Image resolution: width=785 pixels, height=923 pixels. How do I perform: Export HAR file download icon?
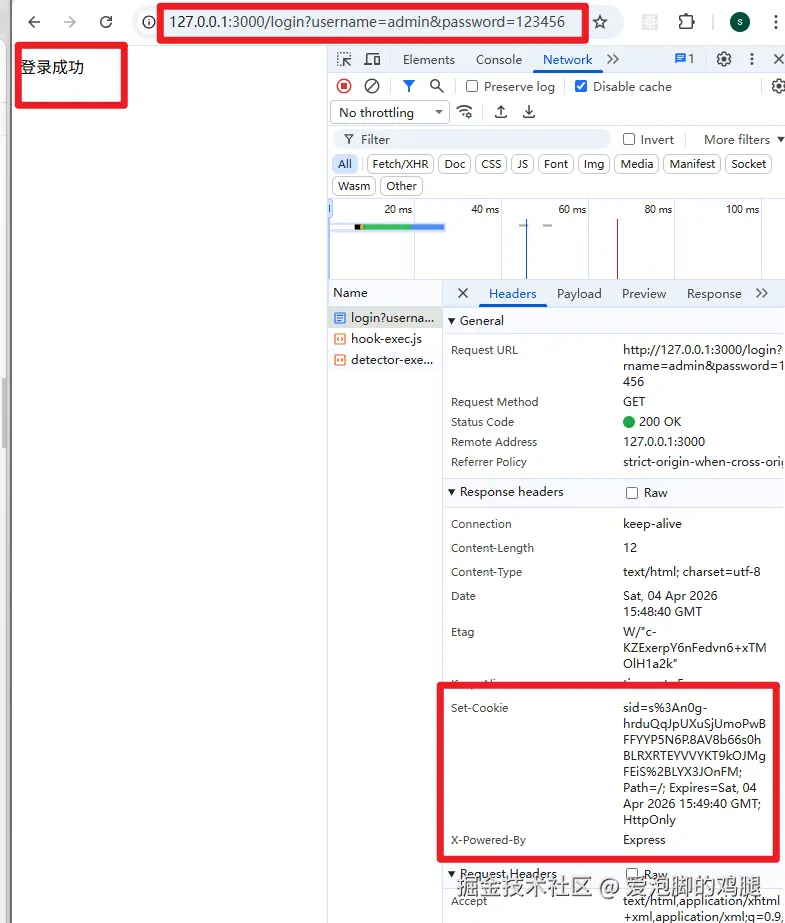coord(529,112)
